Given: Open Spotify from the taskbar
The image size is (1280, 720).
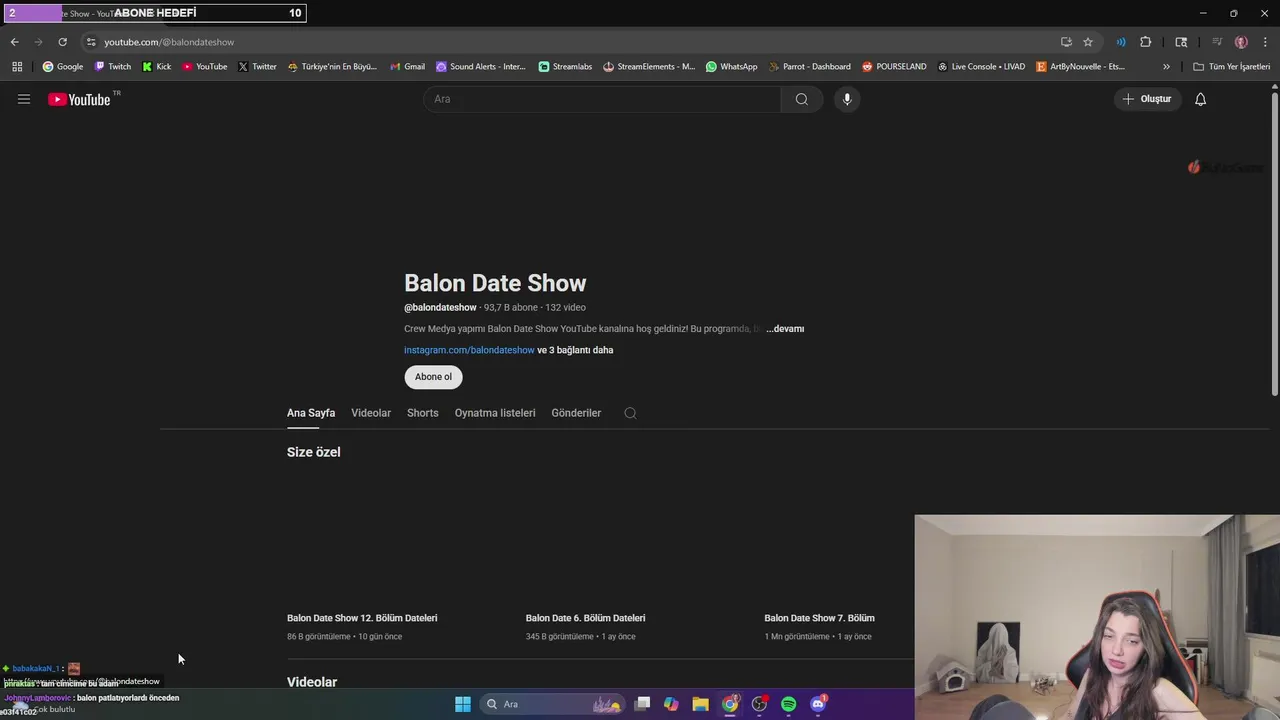Looking at the screenshot, I should (789, 704).
